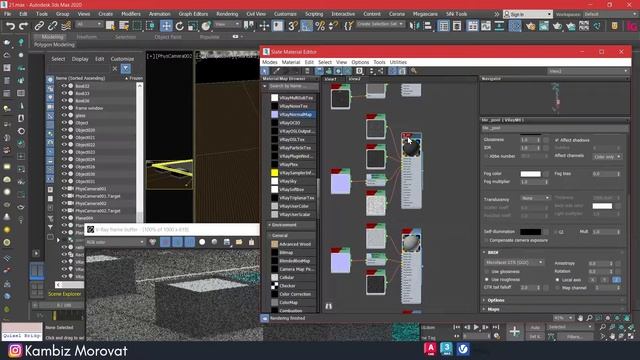Click the search magnifier in Slate Material Editor toolbar
Image resolution: width=640 pixels, height=360 pixels.
point(413,71)
